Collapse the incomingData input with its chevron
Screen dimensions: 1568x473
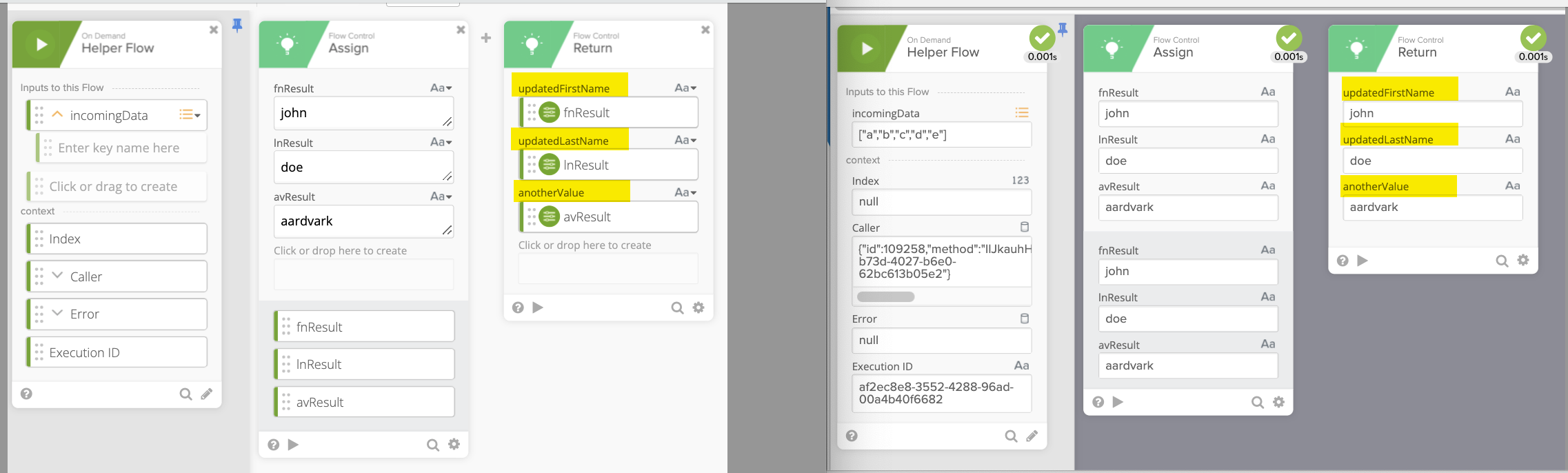tap(57, 114)
